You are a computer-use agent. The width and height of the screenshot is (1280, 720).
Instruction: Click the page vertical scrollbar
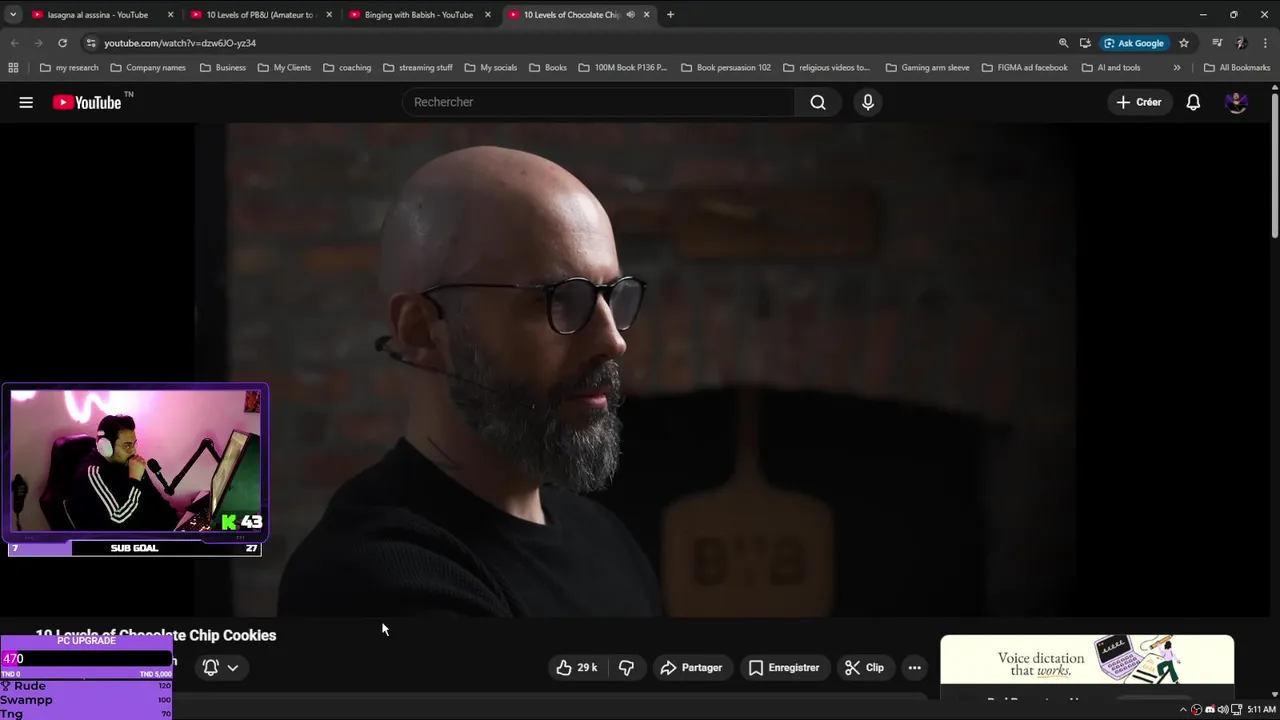click(x=1275, y=165)
